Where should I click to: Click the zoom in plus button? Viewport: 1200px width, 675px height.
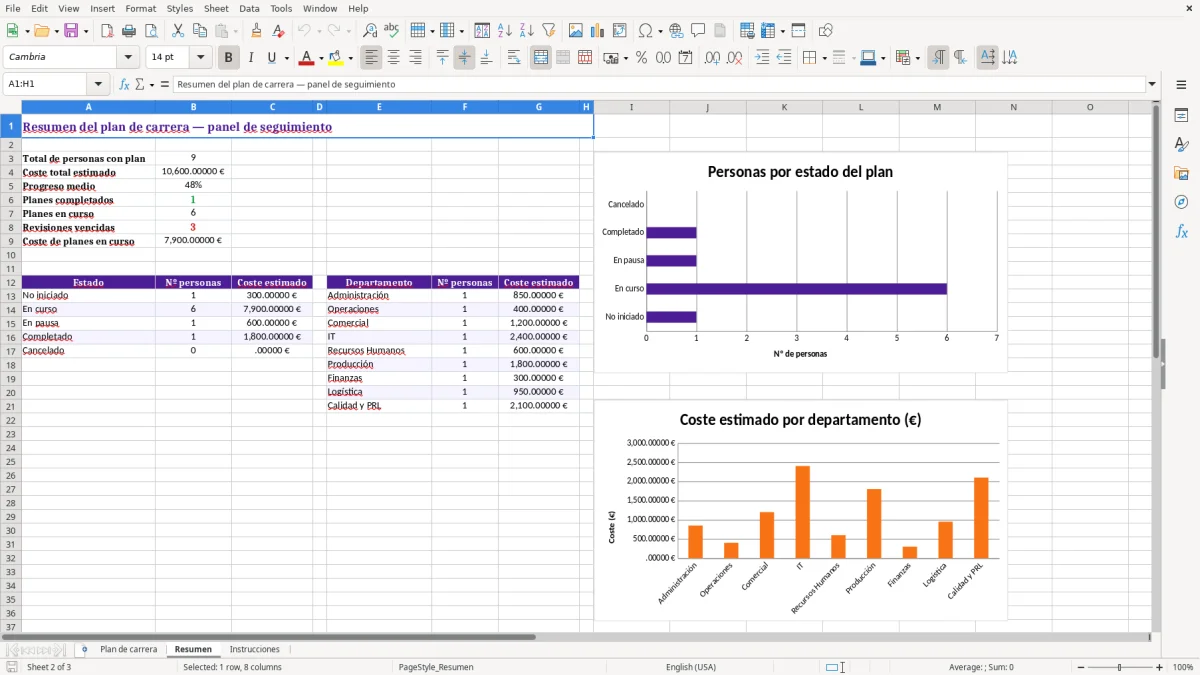click(x=1159, y=667)
